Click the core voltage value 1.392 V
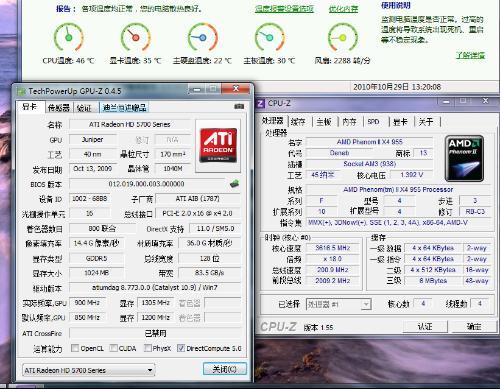The height and width of the screenshot is (389, 500). [411, 175]
